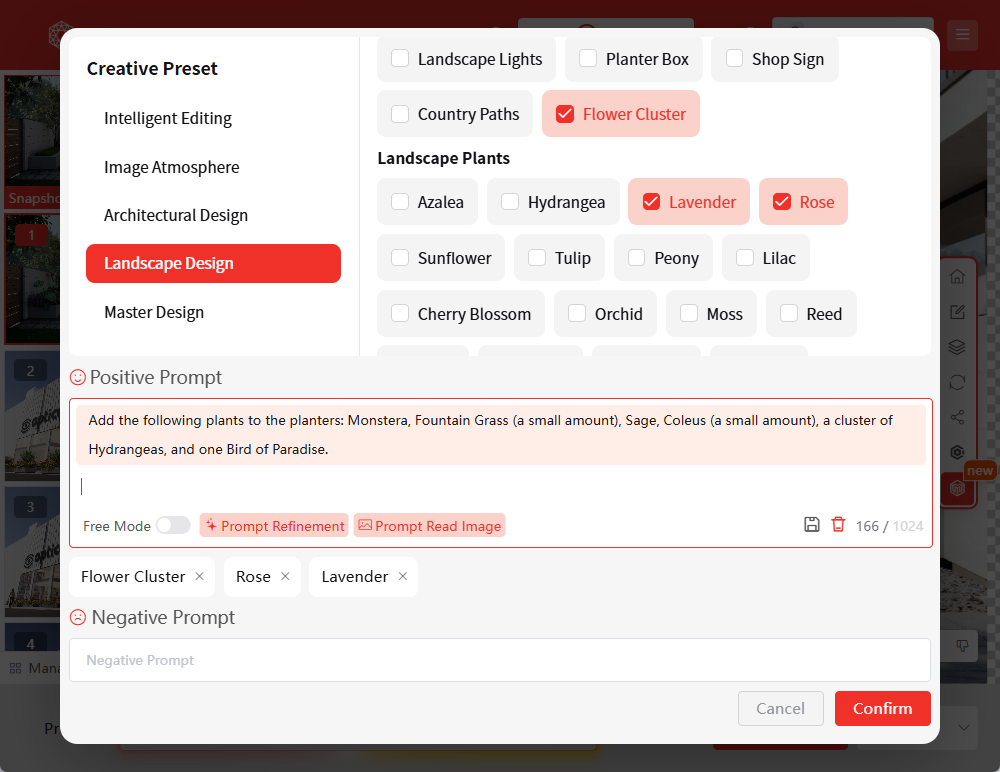
Task: Click the home icon in right sidebar
Action: pyautogui.click(x=957, y=277)
